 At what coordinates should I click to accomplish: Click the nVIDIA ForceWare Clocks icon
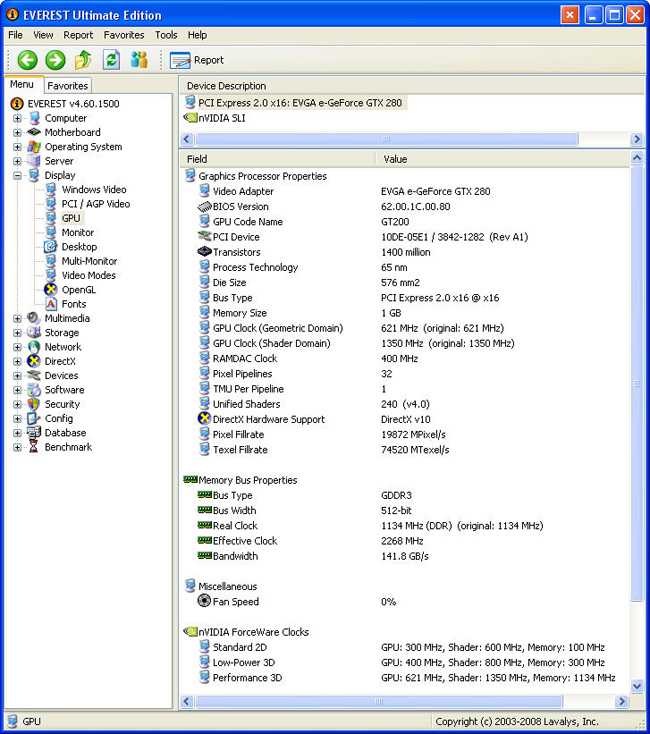tap(190, 632)
